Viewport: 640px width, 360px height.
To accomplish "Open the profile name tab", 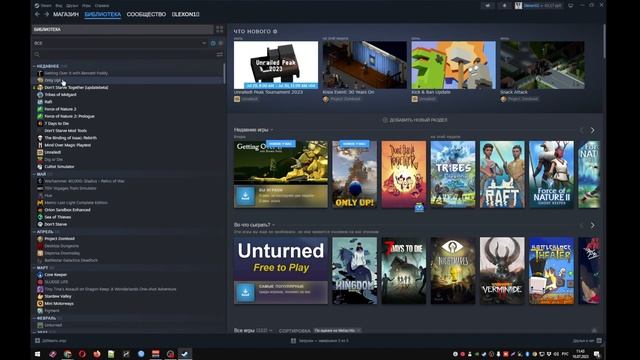I will (185, 14).
